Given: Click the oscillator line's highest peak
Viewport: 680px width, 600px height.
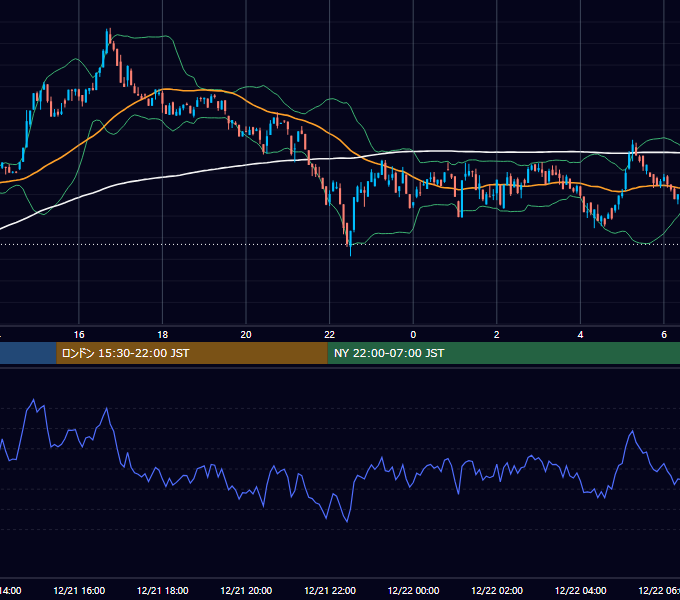Looking at the screenshot, I should [34, 400].
